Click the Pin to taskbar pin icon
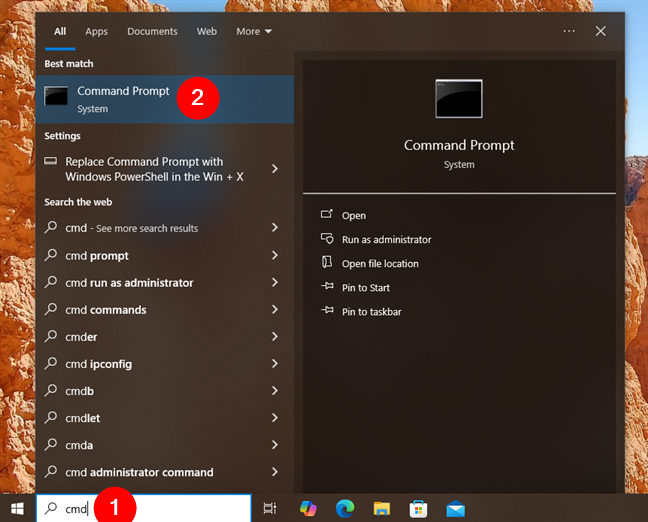Viewport: 648px width, 522px height. pyautogui.click(x=327, y=310)
